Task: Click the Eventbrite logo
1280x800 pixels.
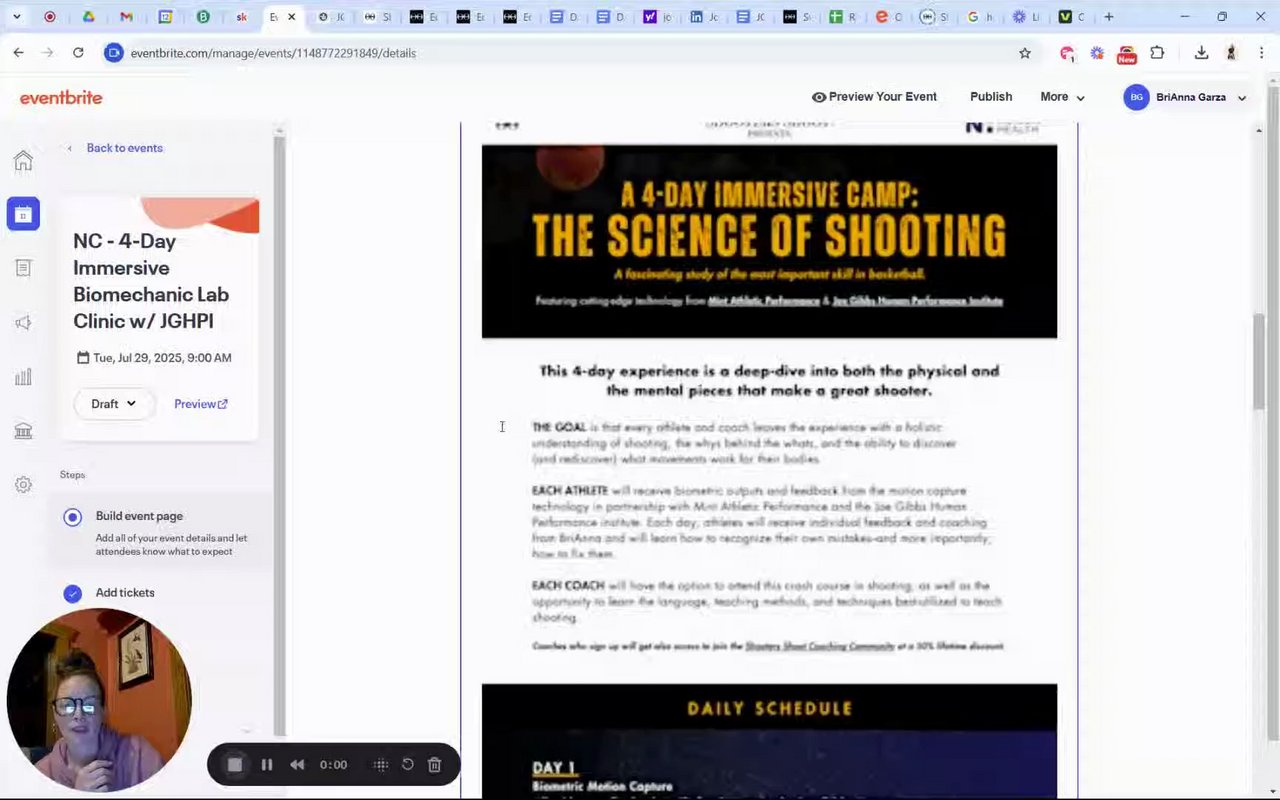Action: [61, 97]
